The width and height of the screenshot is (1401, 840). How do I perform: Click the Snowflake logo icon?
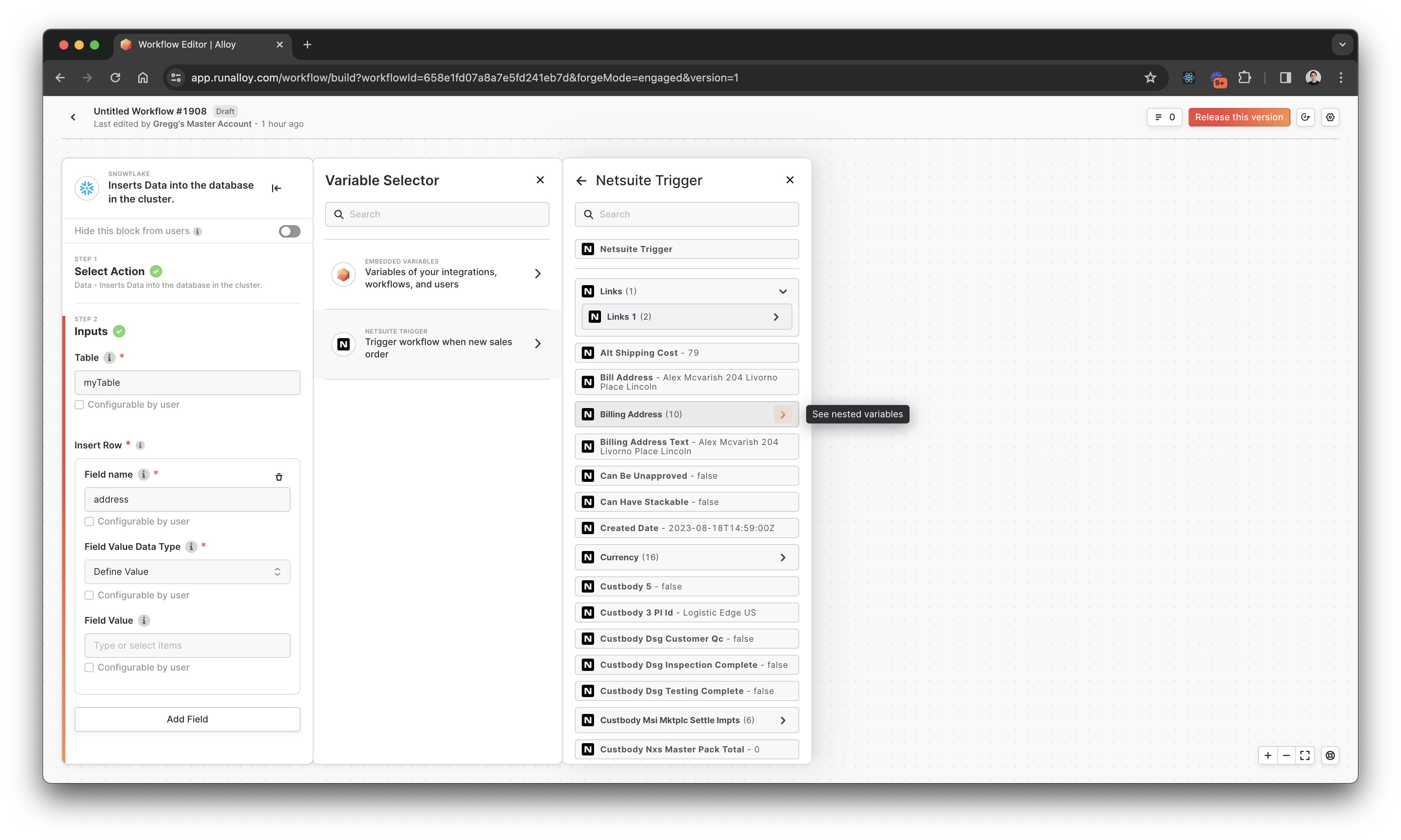click(87, 188)
